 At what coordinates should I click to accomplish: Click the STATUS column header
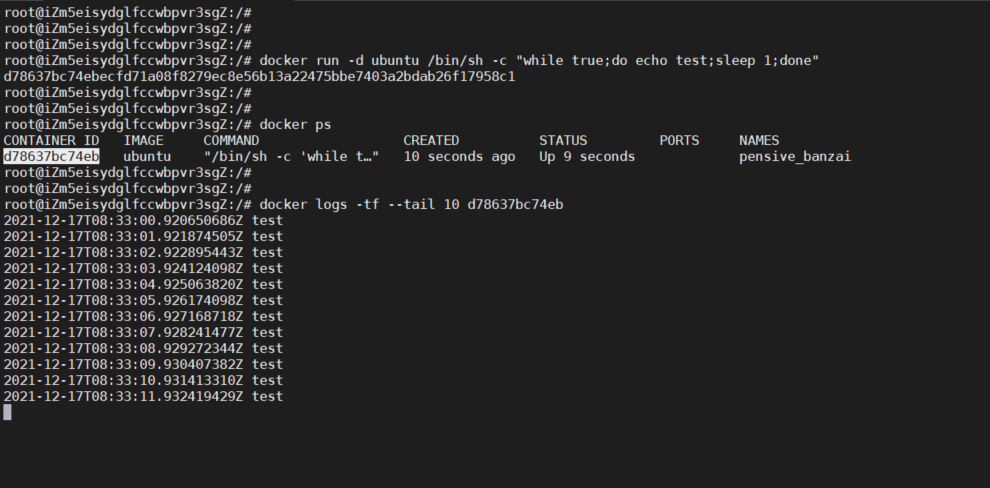(x=563, y=140)
